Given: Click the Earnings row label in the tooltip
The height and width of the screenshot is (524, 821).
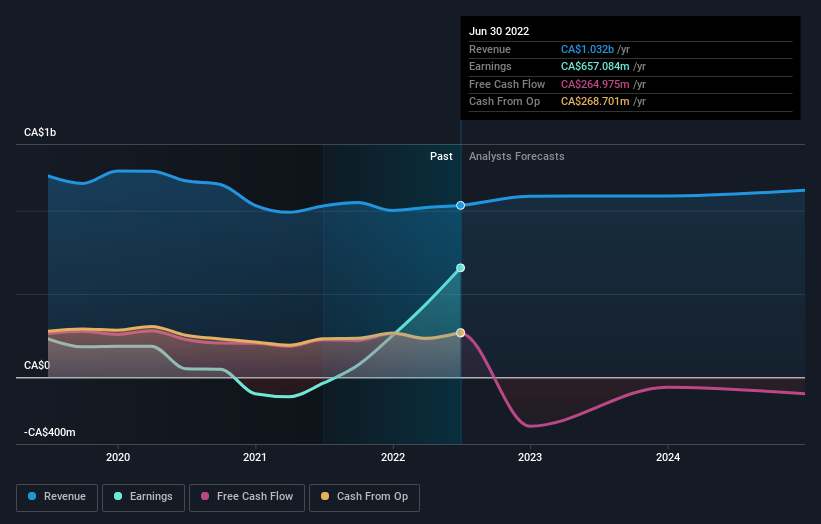Looking at the screenshot, I should (x=490, y=66).
